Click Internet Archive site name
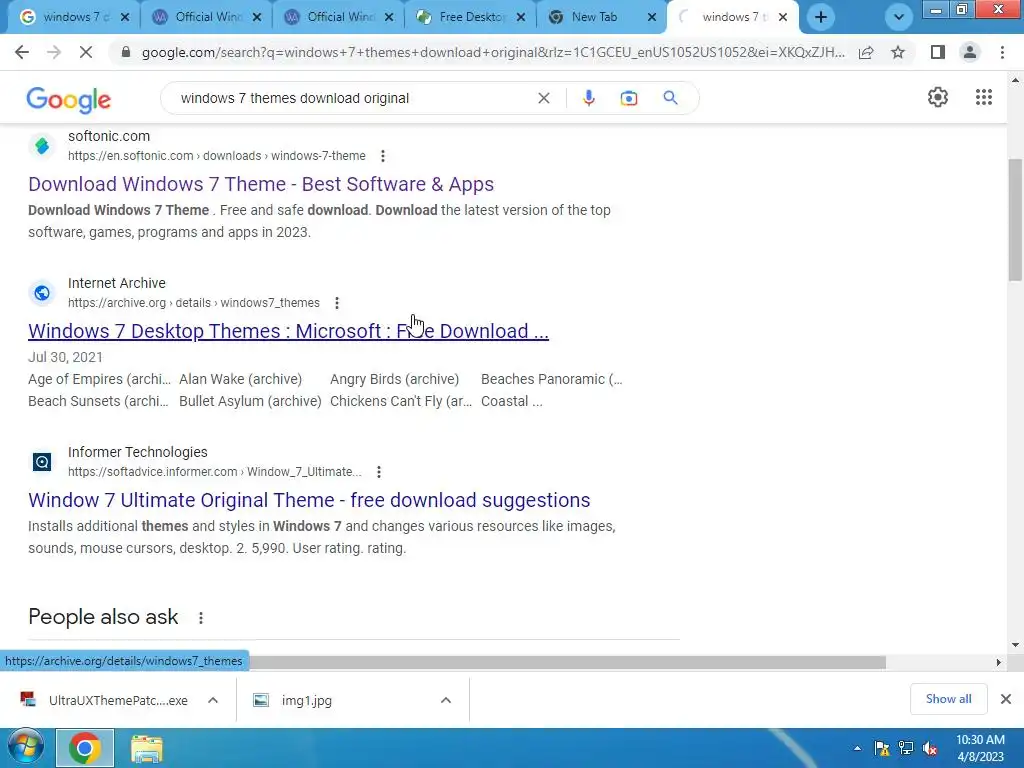This screenshot has width=1024, height=768. 117,283
